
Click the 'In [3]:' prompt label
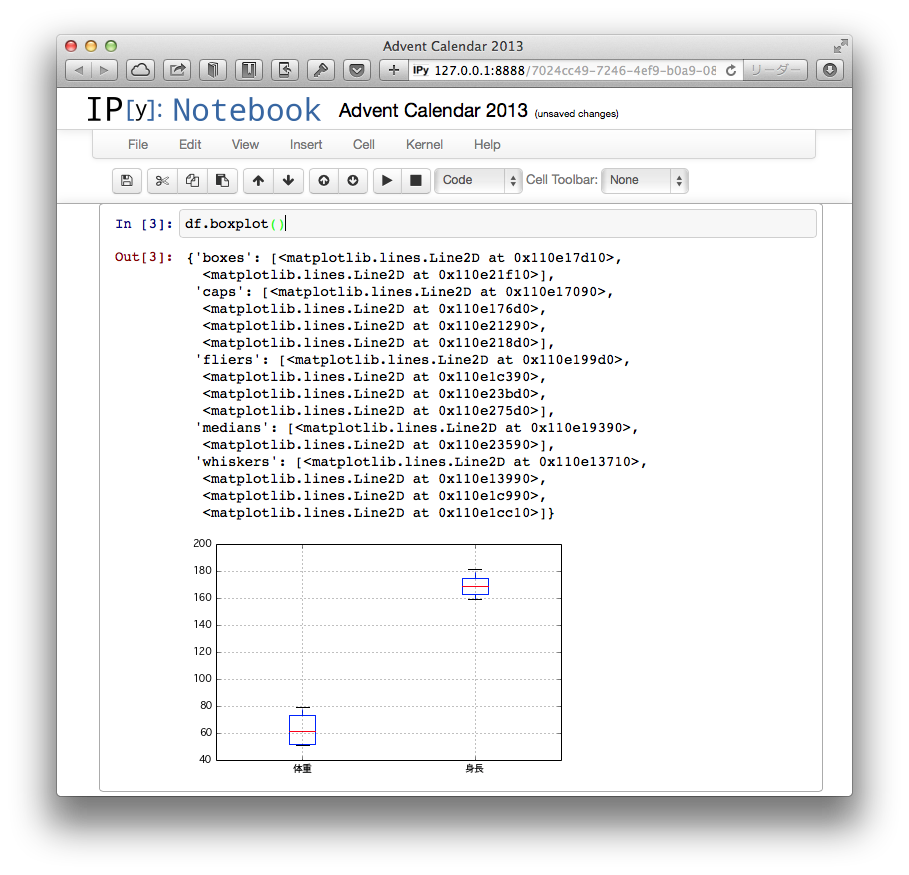click(x=144, y=224)
